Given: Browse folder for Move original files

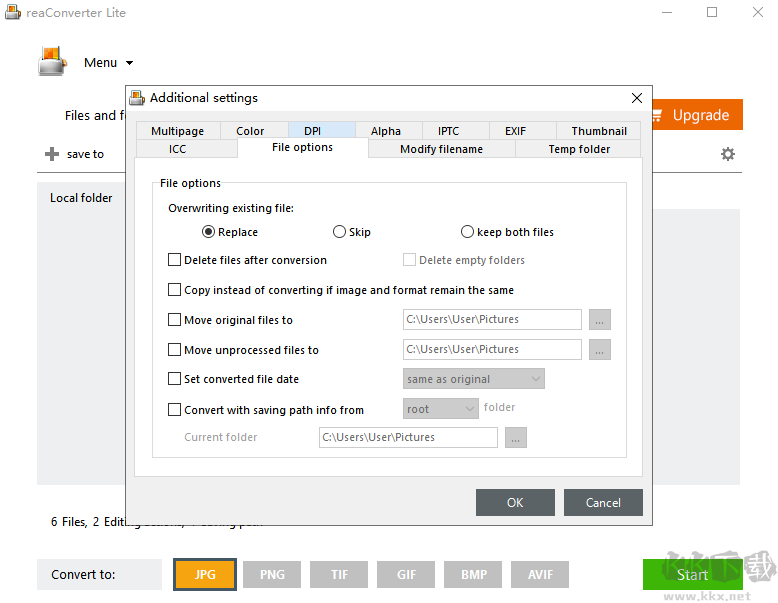Looking at the screenshot, I should 599,320.
